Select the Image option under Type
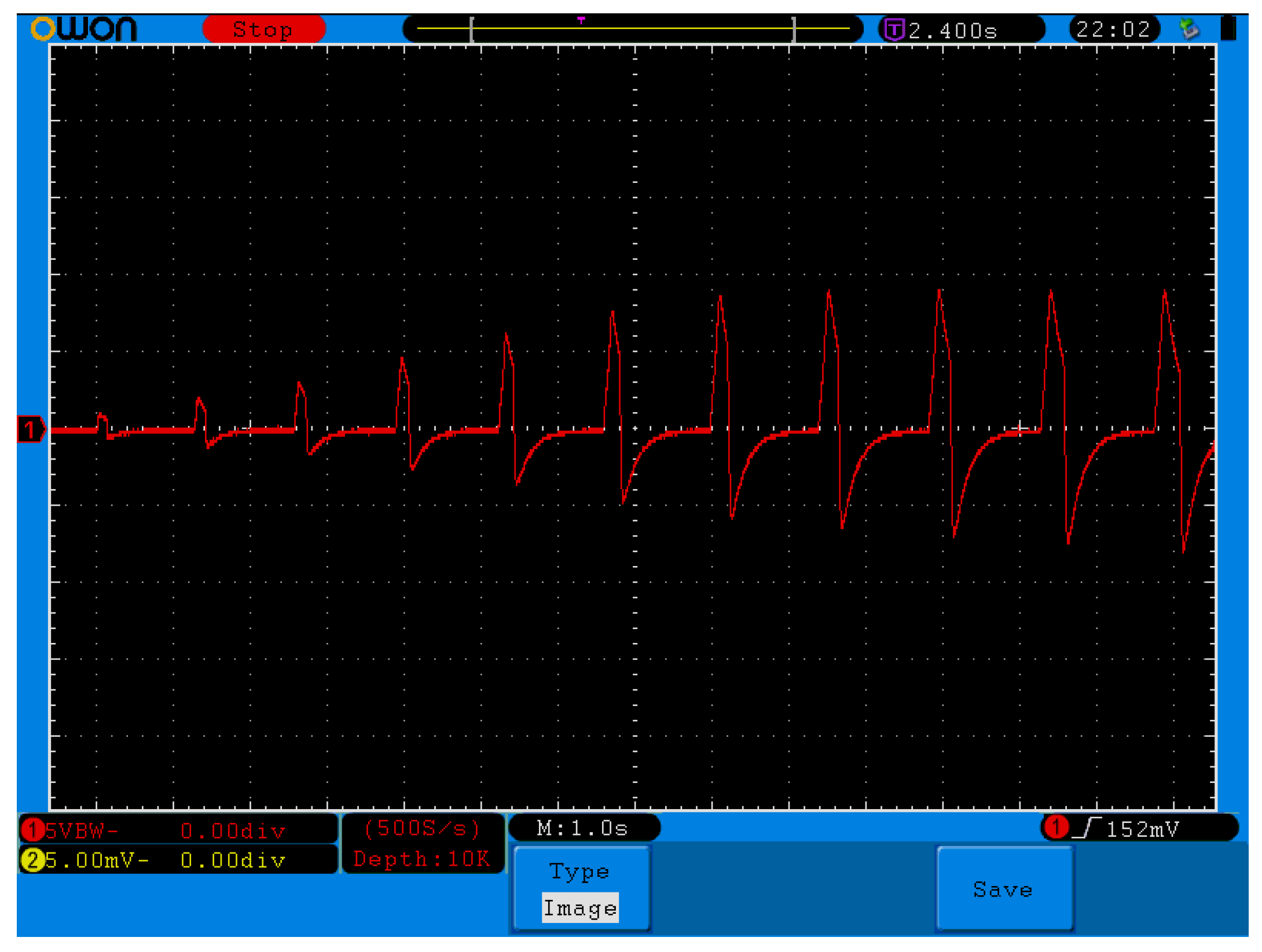This screenshot has height=952, width=1262. click(580, 908)
